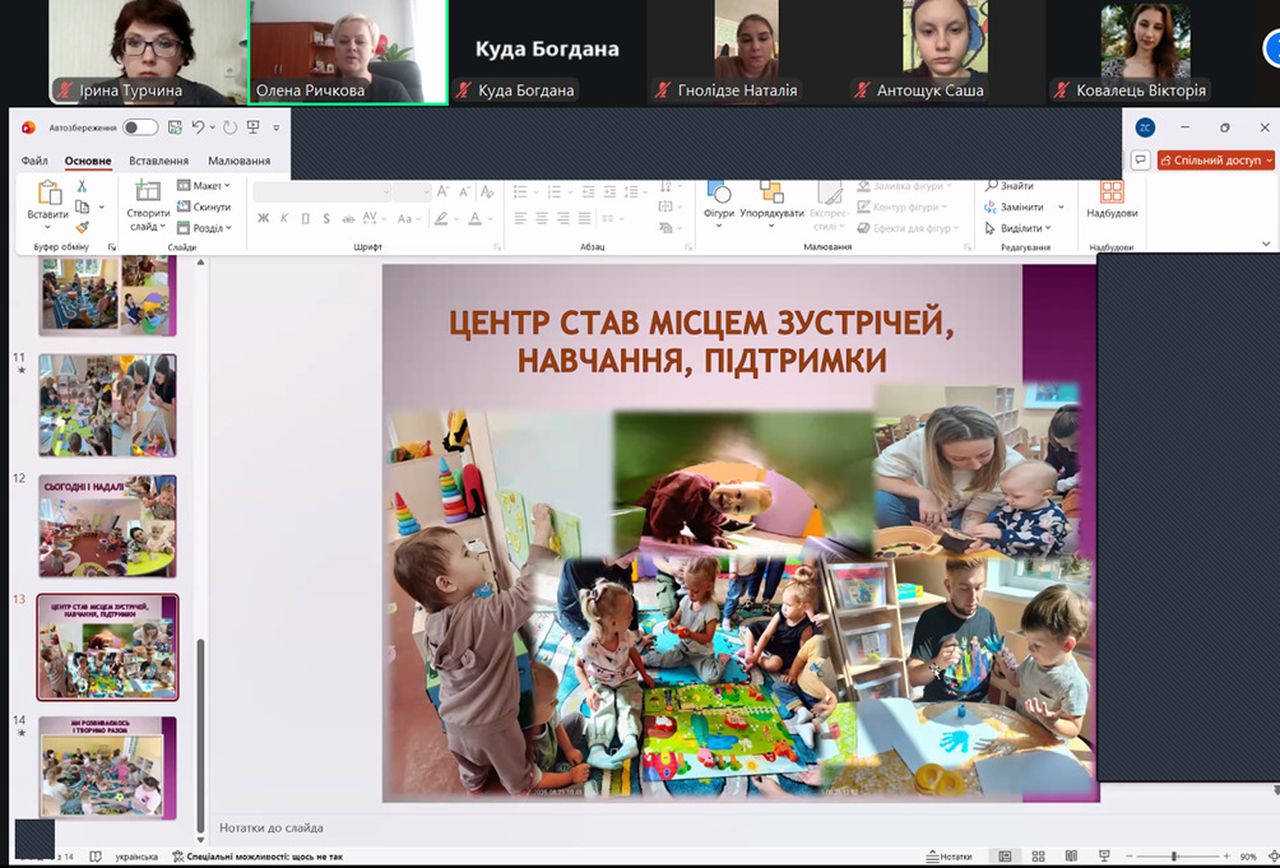
Task: Select the Format Painter brush icon
Action: point(82,227)
